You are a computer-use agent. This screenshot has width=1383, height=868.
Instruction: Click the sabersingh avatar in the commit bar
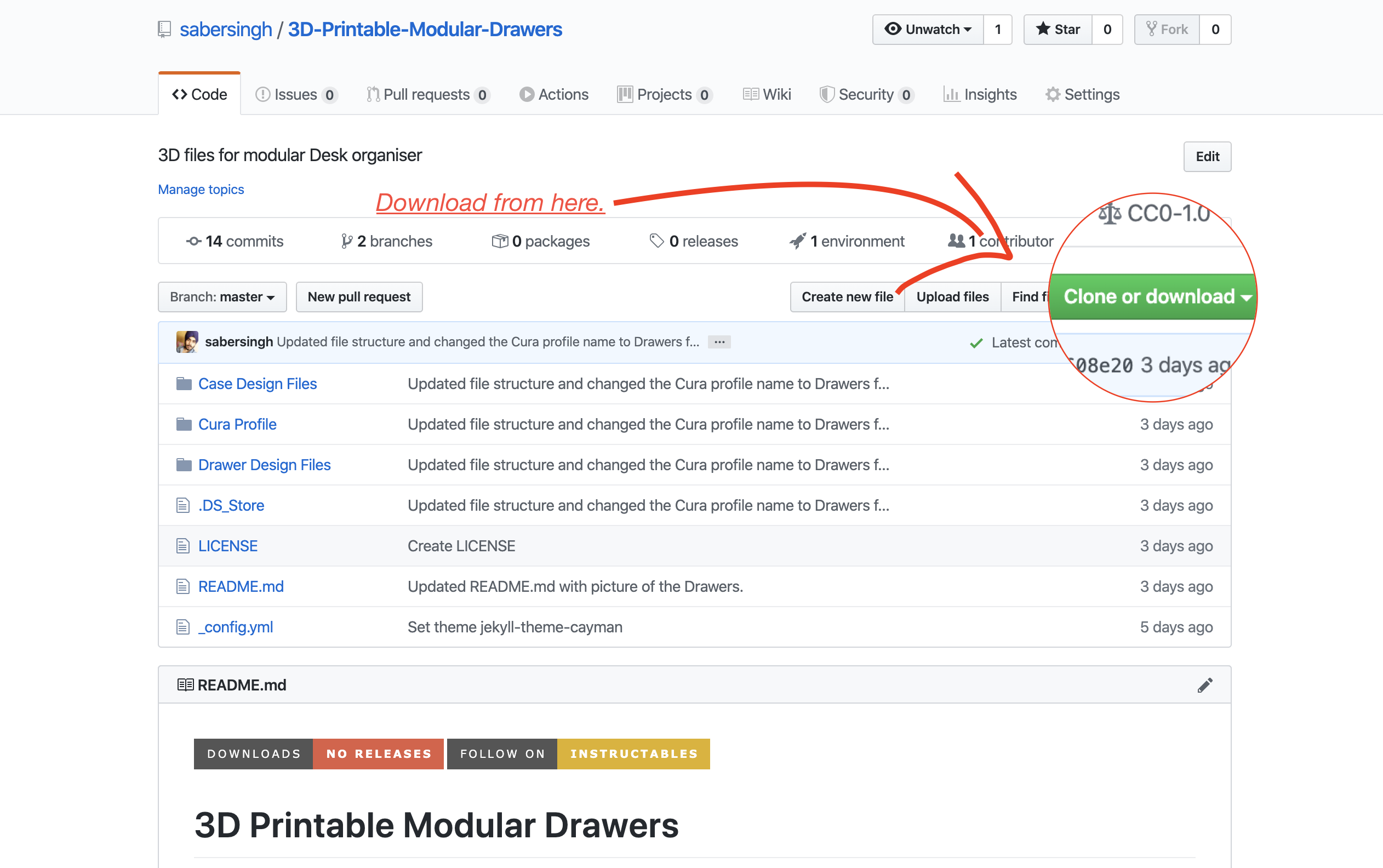[187, 341]
